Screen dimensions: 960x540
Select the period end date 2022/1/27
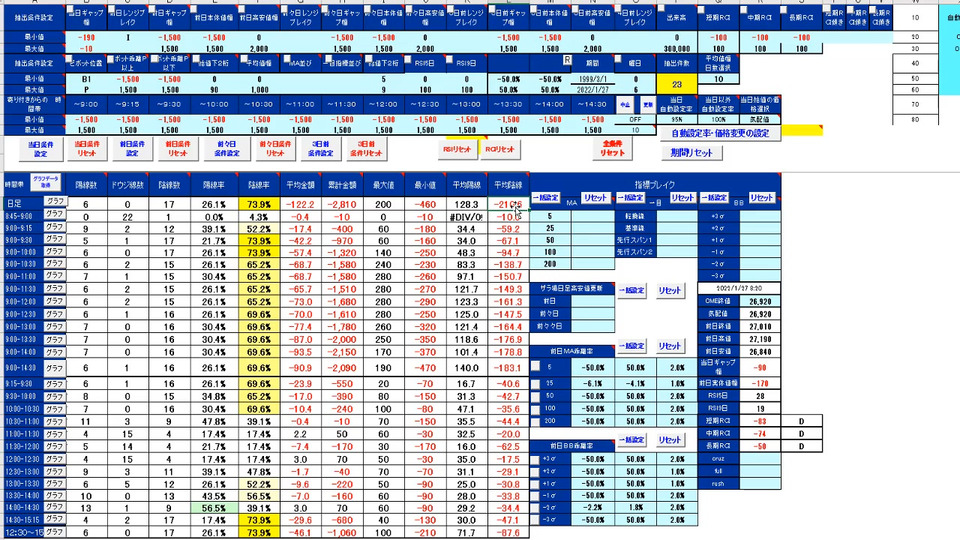[592, 89]
